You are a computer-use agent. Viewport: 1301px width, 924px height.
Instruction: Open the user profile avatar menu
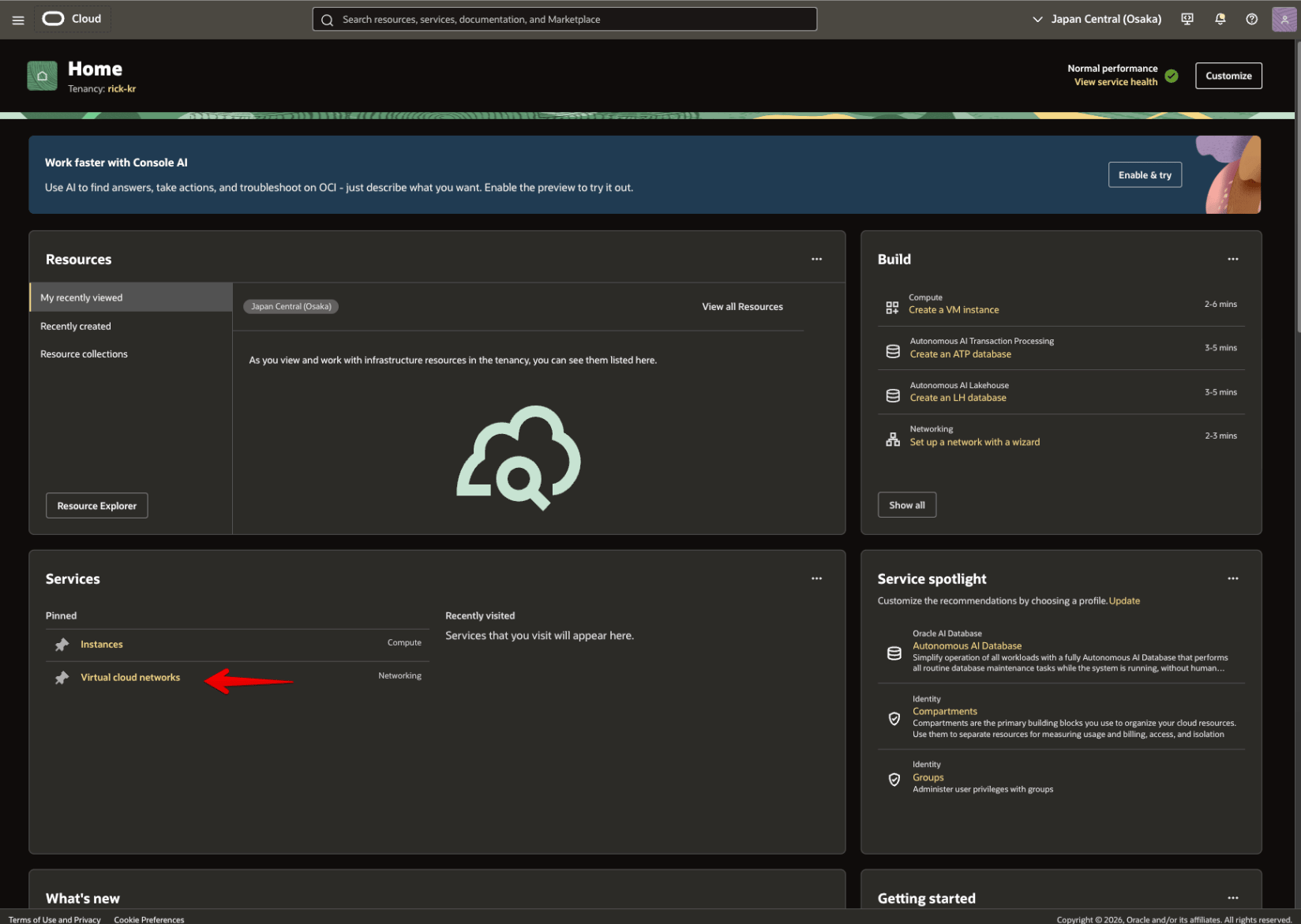point(1284,19)
